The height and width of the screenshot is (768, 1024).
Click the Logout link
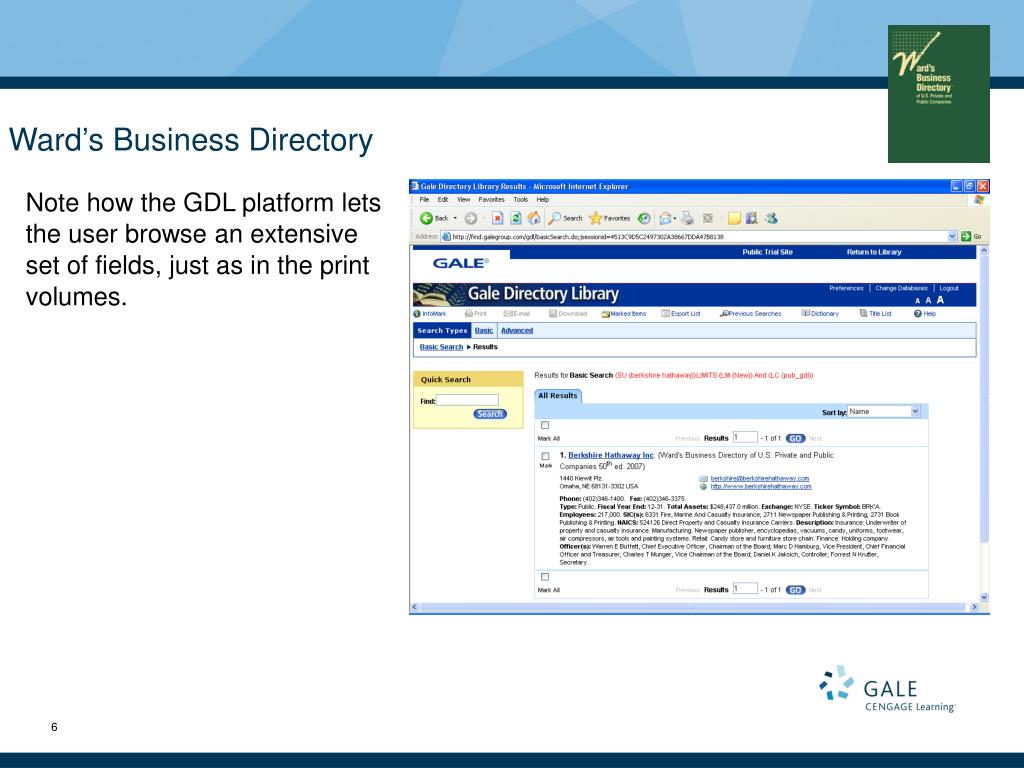coord(949,288)
